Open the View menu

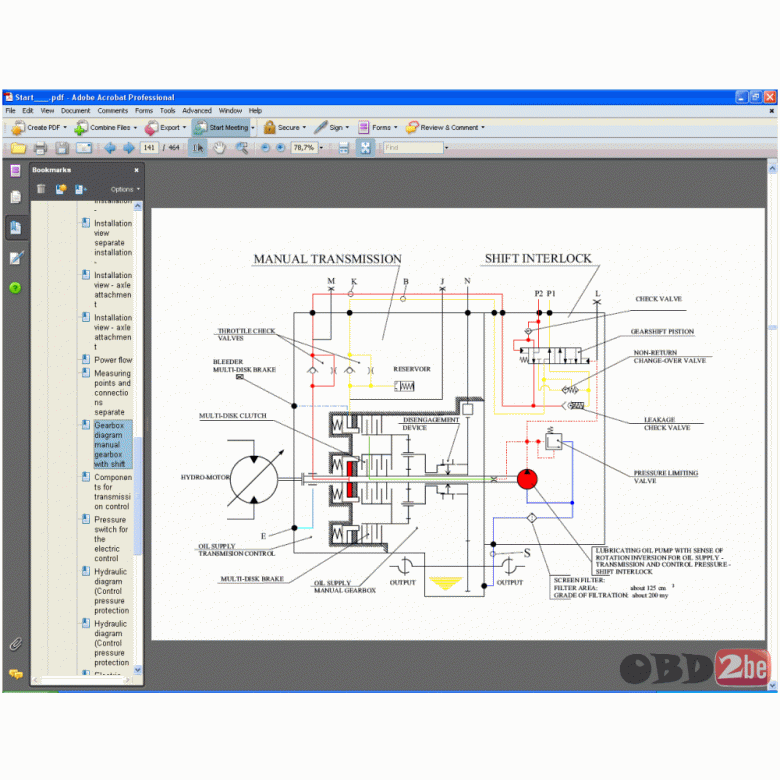(47, 111)
